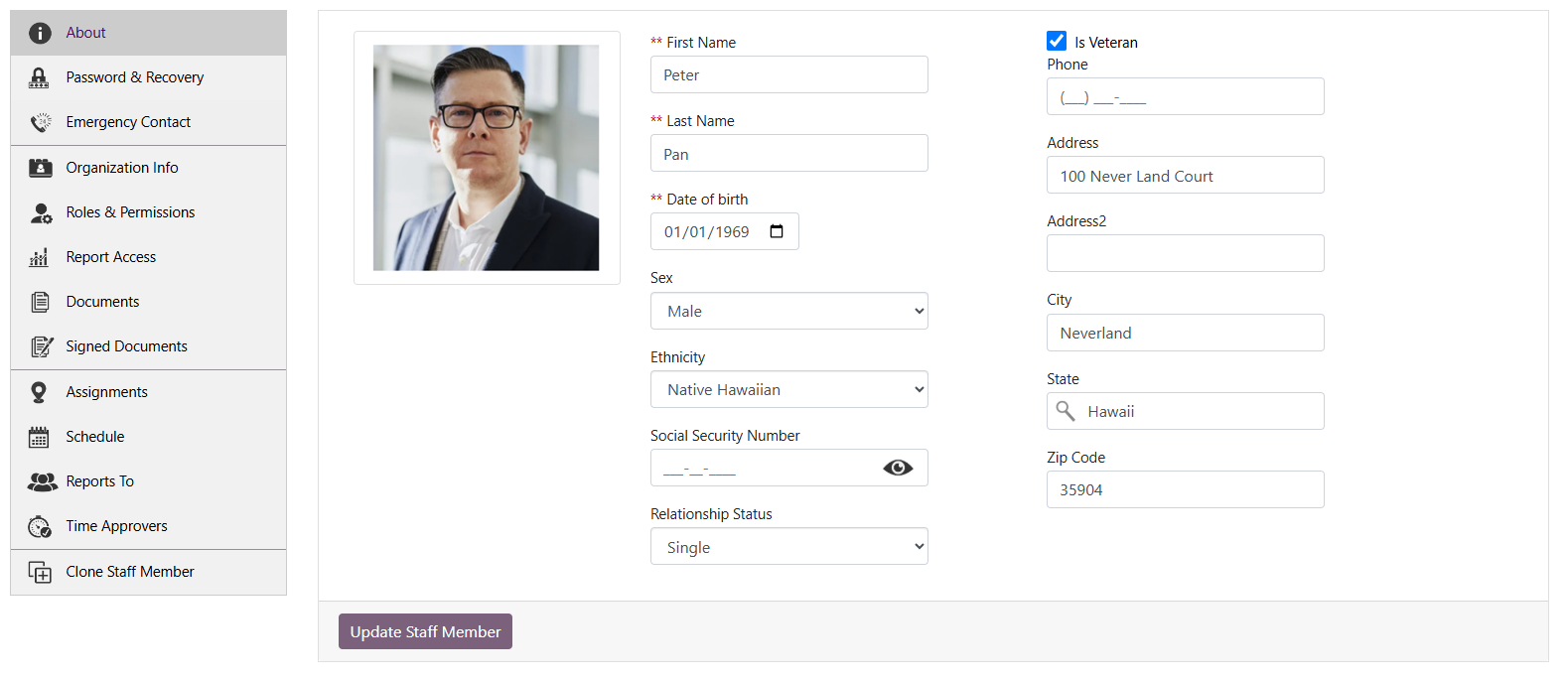Click the Time Approvers clock icon

pos(39,525)
